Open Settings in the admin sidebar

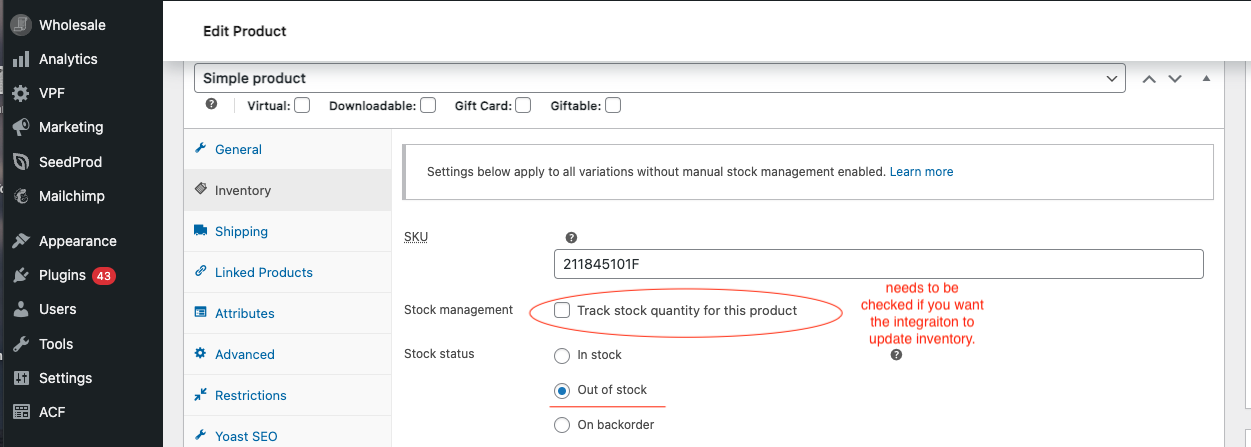(x=65, y=378)
